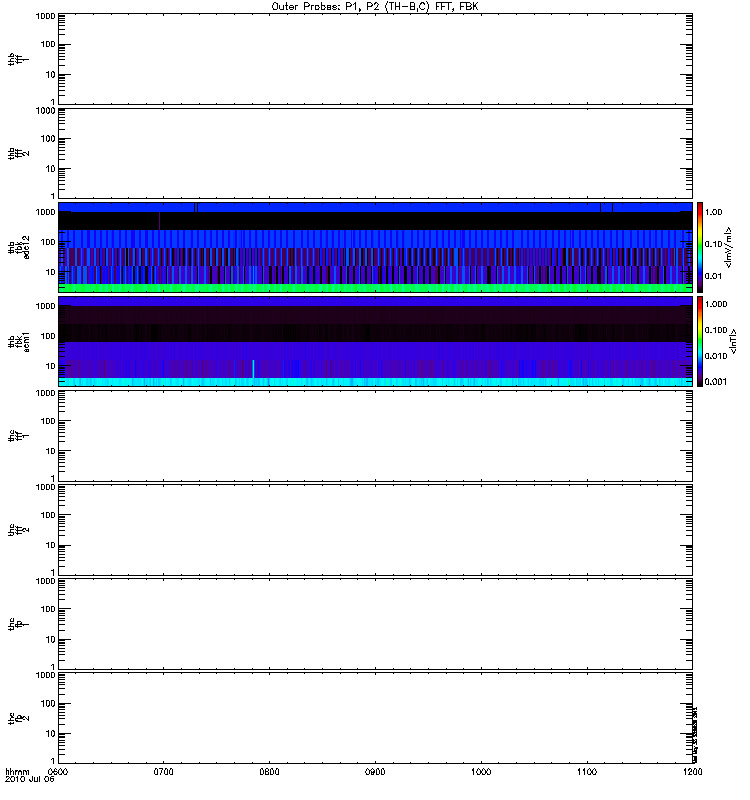Image resolution: width=750 pixels, height=800 pixels.
Task: Click the cyan low-frequency band in scm1 spectrogram
Action: coord(375,382)
